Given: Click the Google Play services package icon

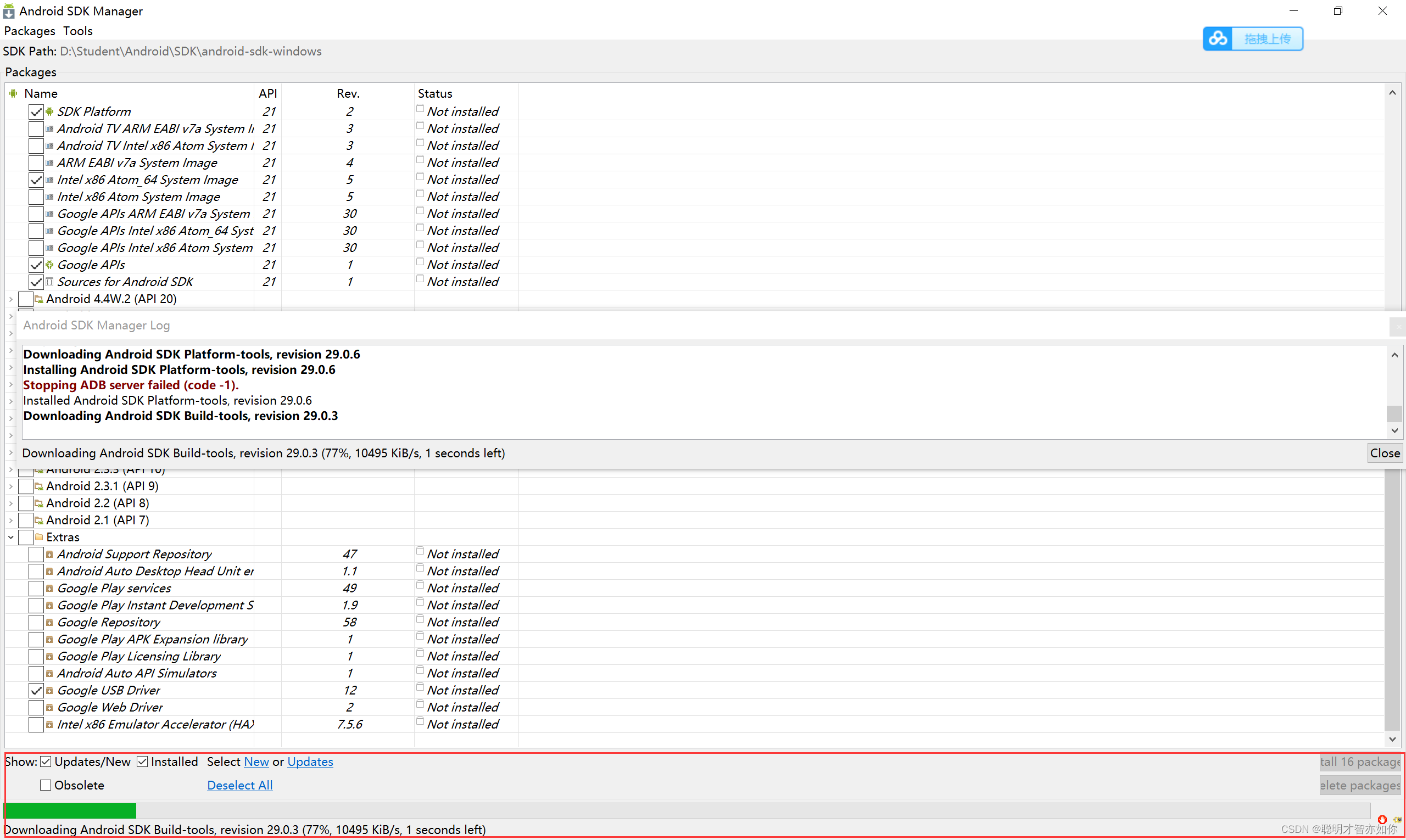Looking at the screenshot, I should coord(50,589).
